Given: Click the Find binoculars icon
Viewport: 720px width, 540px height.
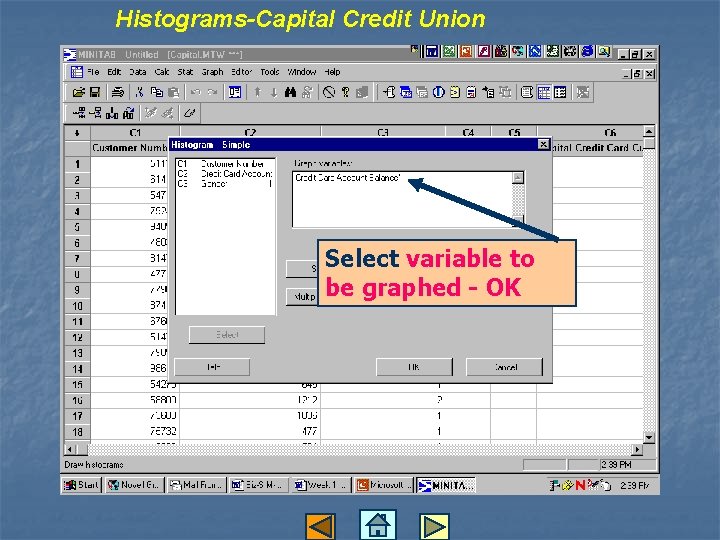Looking at the screenshot, I should [x=290, y=92].
